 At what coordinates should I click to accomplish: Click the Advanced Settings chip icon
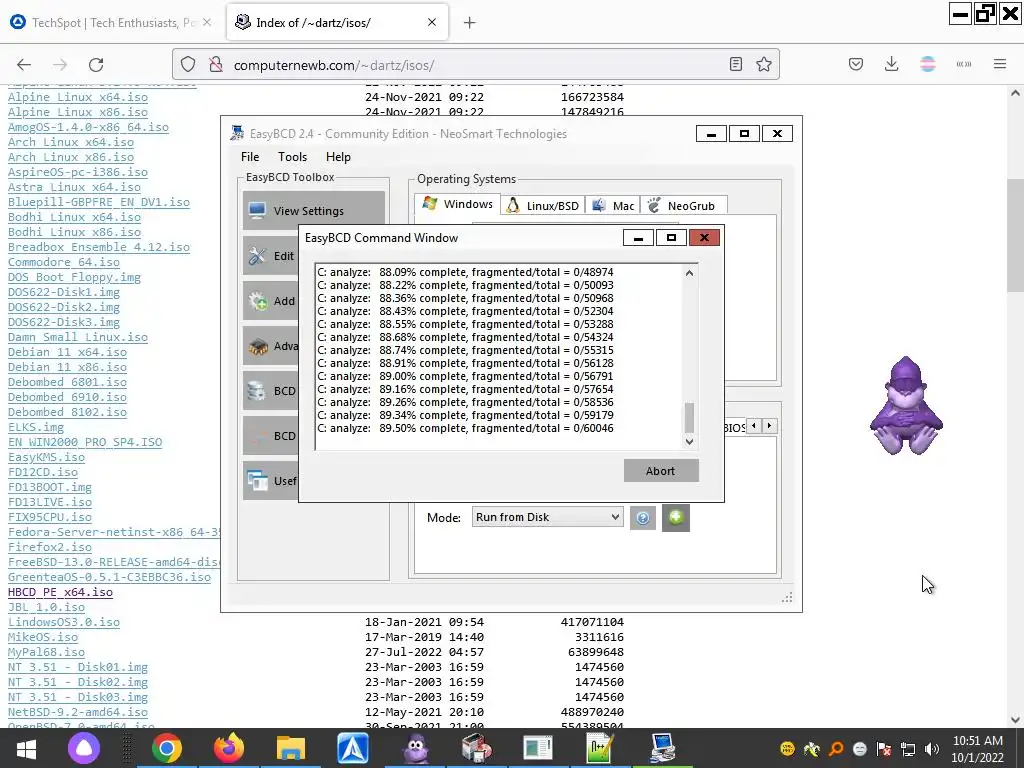tap(257, 346)
